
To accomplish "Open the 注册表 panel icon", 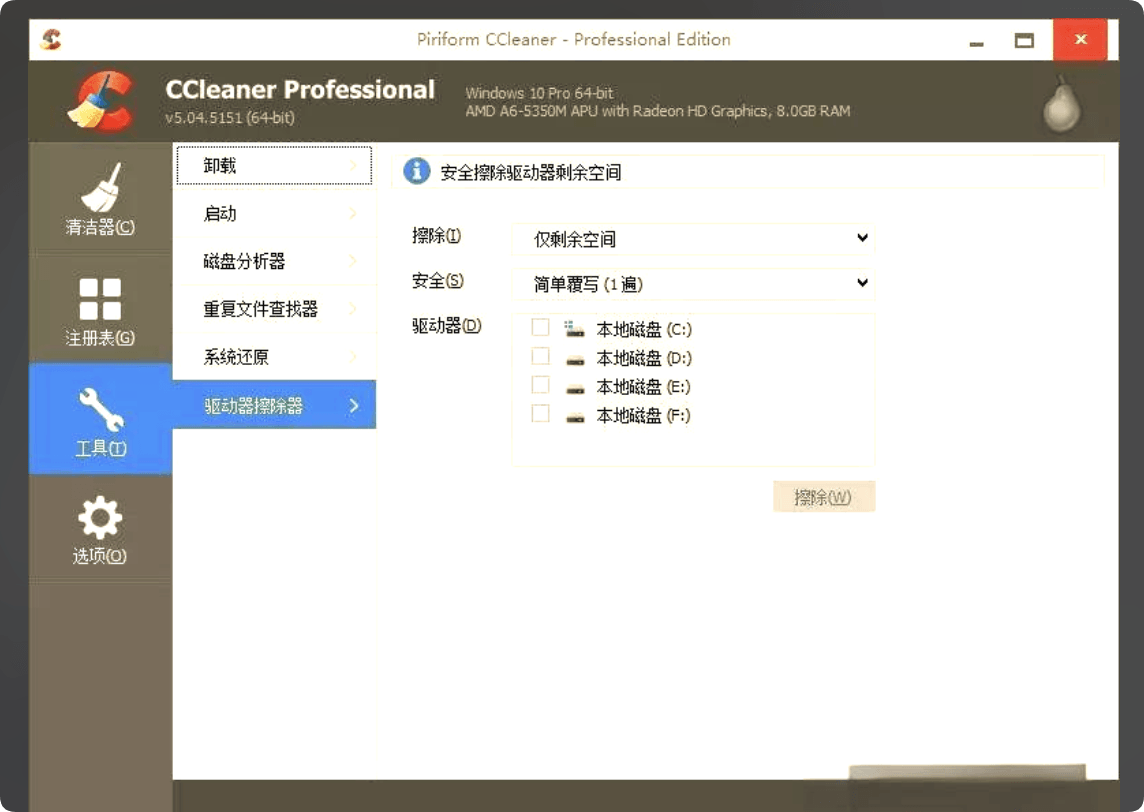I will point(100,297).
